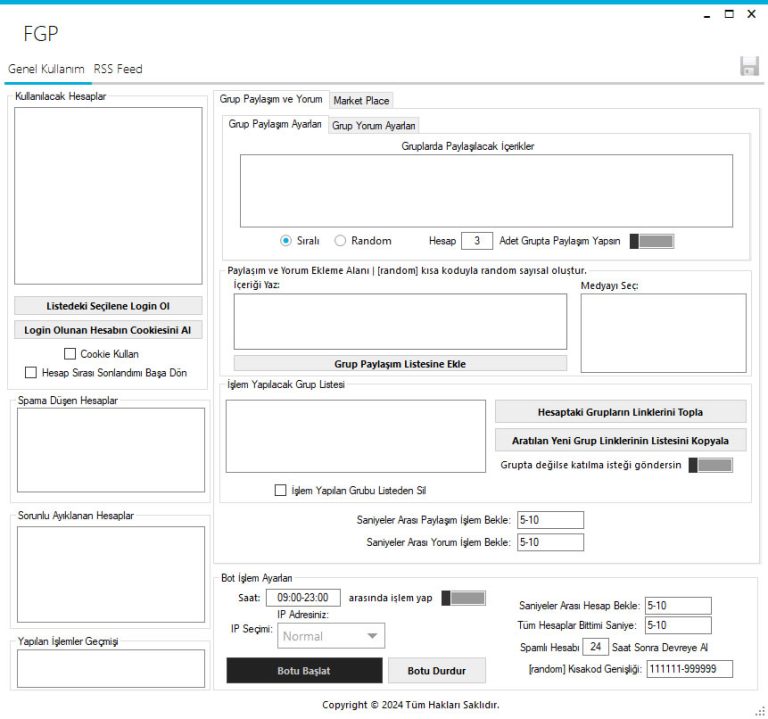Toggle the working-hours arasında işlem yap switch
768x719 pixels.
pyautogui.click(x=463, y=598)
